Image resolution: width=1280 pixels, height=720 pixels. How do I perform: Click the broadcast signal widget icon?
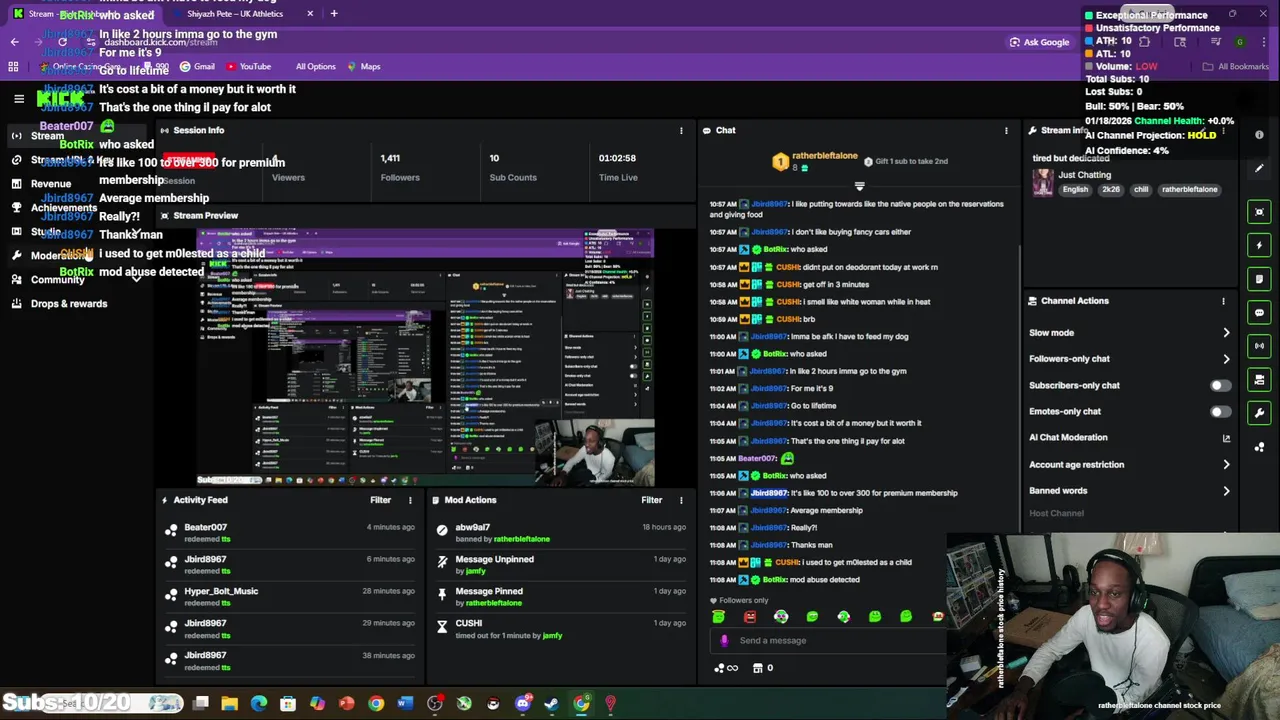(1259, 346)
